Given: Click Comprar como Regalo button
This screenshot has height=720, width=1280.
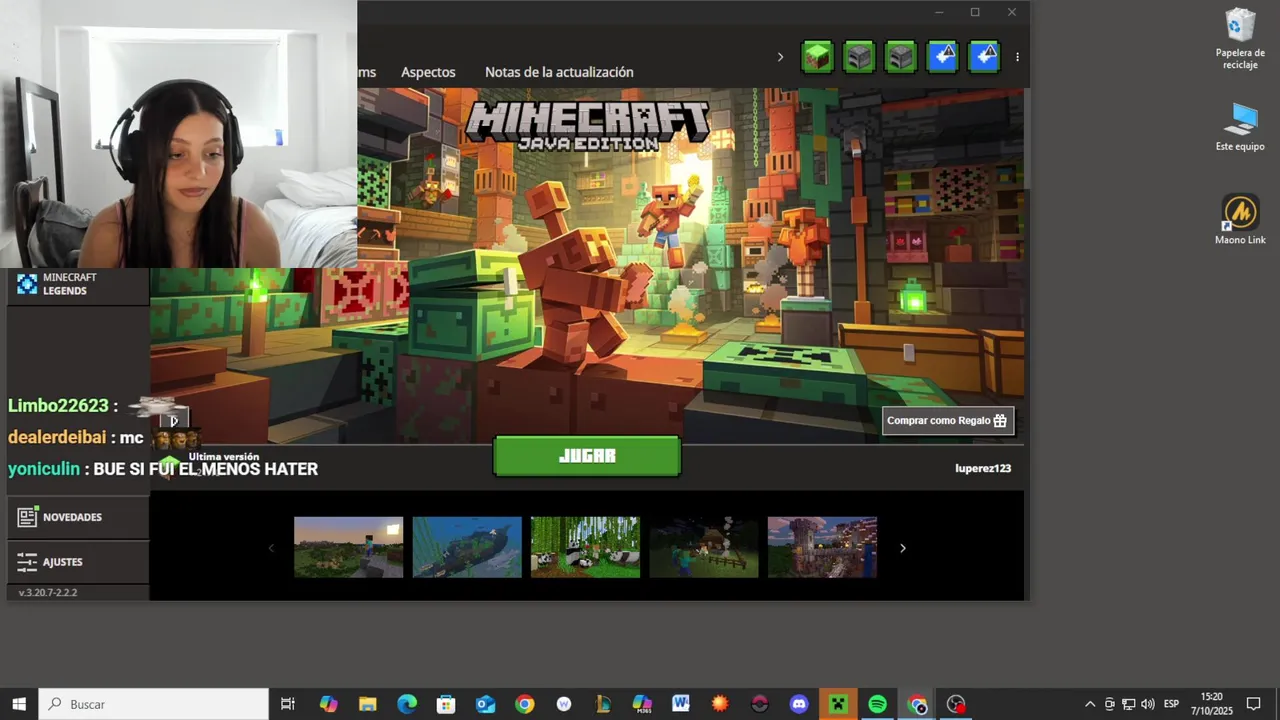Looking at the screenshot, I should coord(948,420).
